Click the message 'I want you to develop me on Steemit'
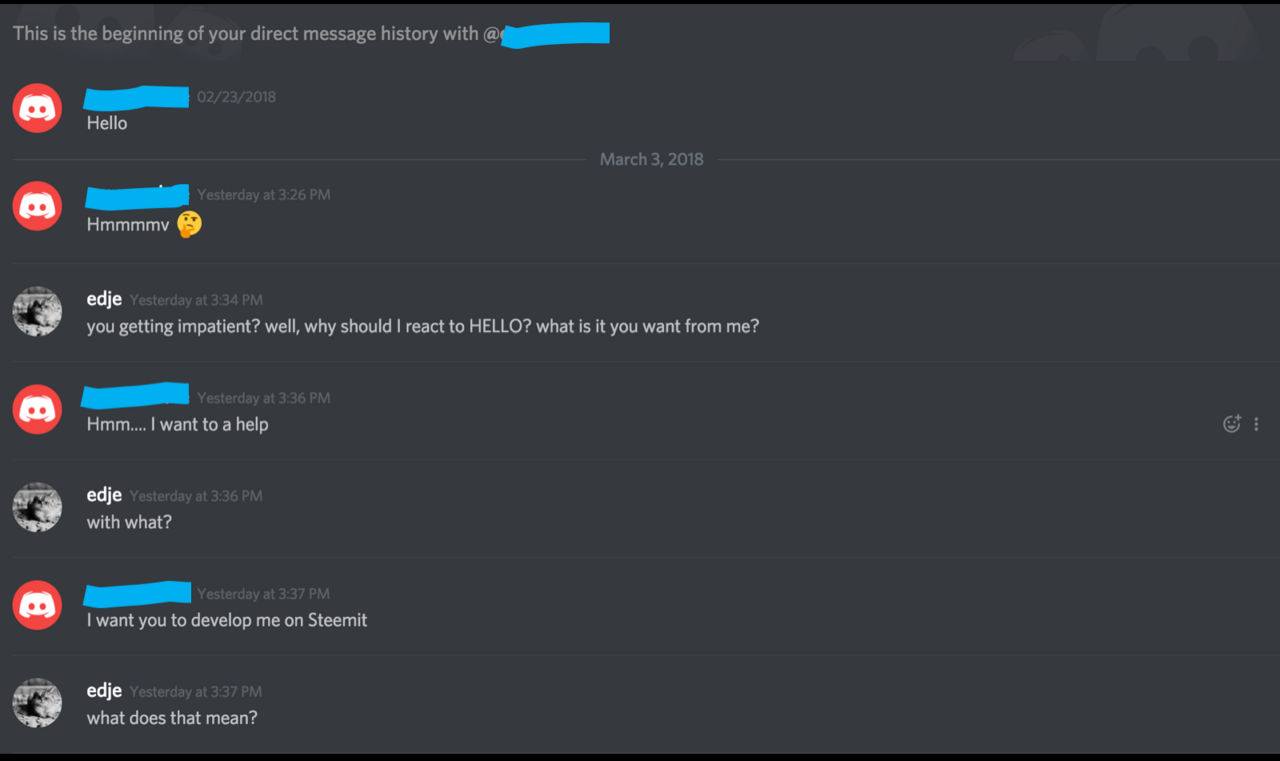 227,620
